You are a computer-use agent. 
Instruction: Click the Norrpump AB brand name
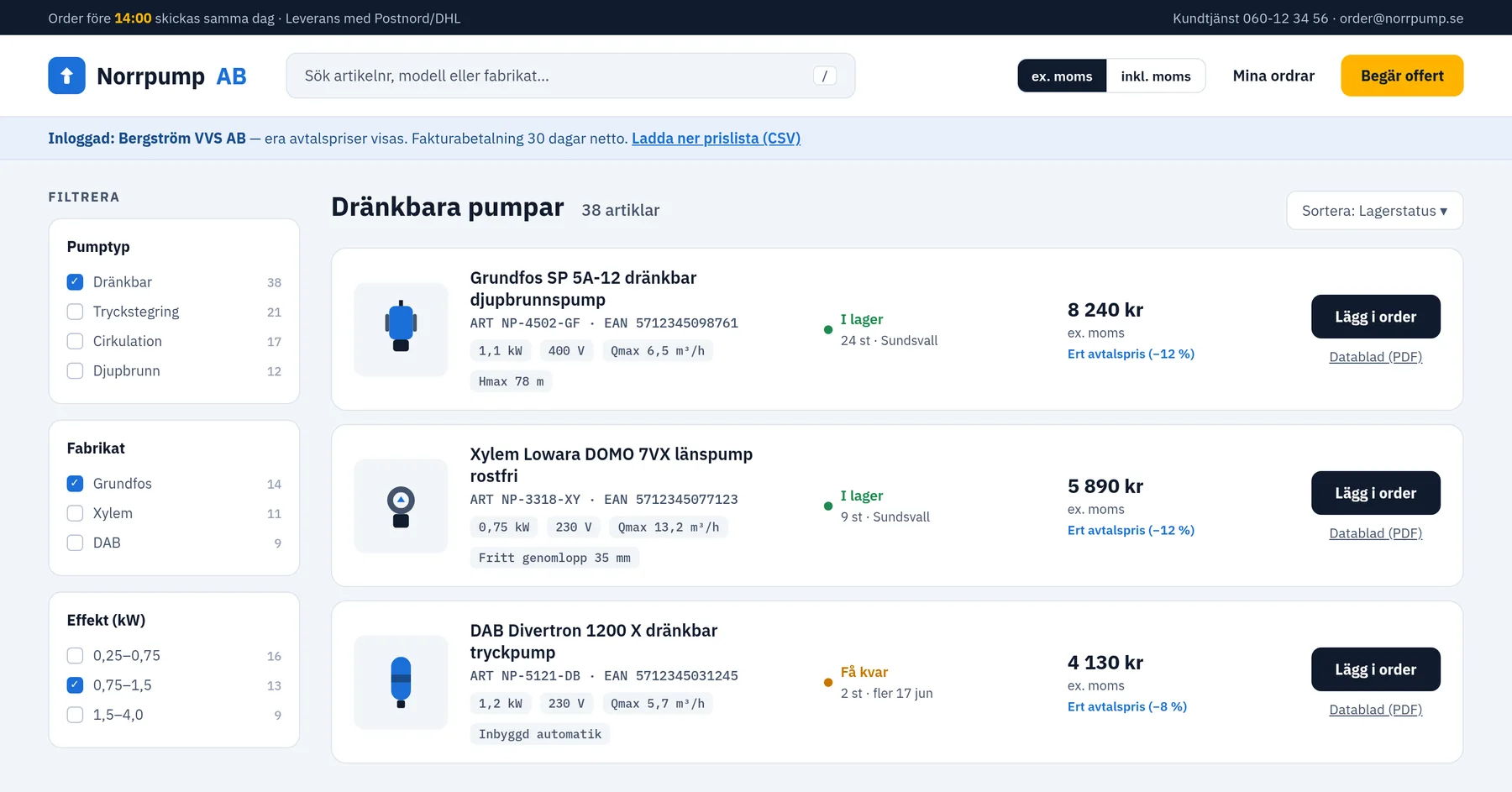(171, 76)
